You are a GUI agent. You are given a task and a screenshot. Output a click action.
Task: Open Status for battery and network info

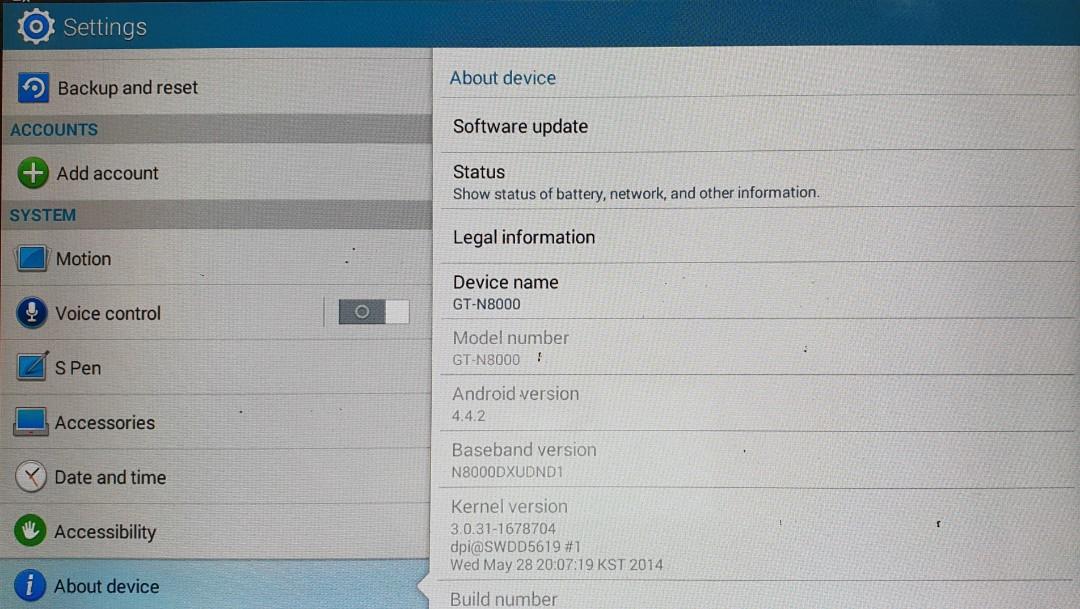coord(635,181)
